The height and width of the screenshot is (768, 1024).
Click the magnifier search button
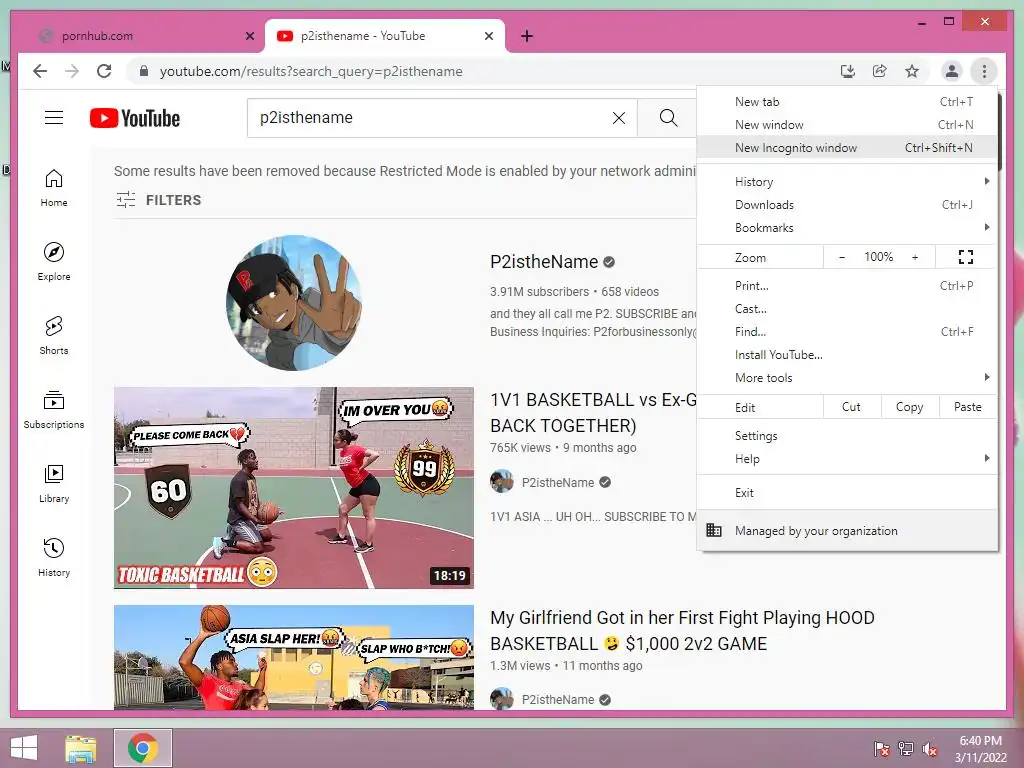668,118
